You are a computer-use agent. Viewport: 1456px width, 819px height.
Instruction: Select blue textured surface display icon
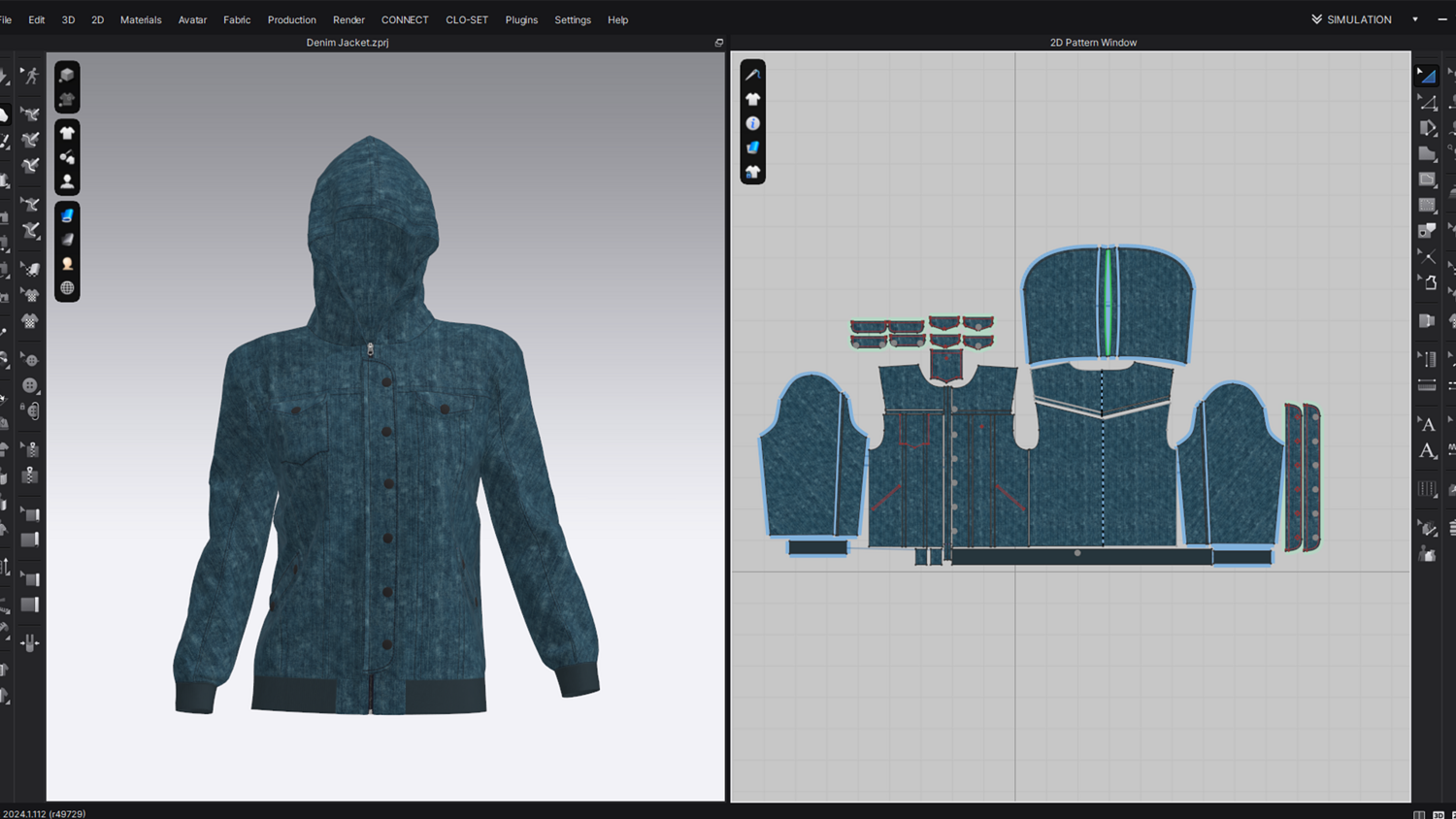coord(67,215)
